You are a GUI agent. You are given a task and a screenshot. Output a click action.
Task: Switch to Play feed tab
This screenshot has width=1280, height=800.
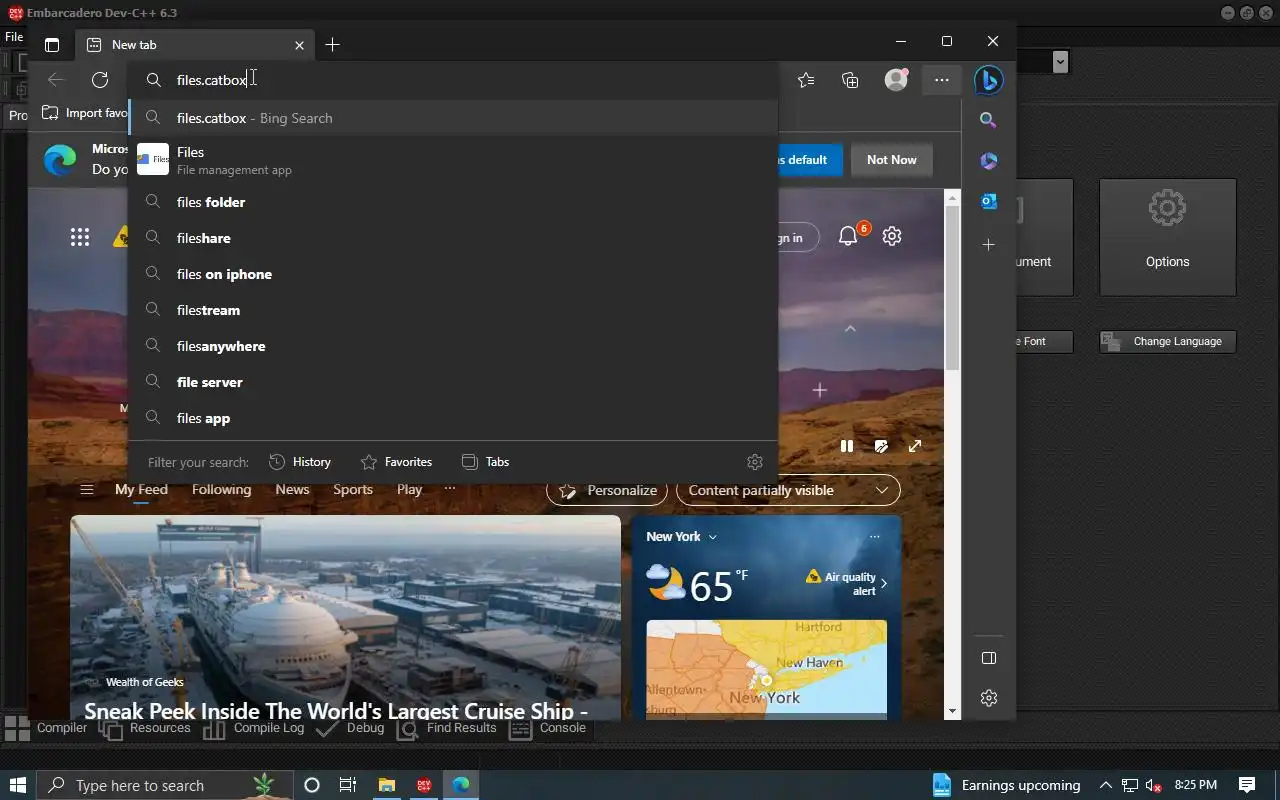[409, 490]
